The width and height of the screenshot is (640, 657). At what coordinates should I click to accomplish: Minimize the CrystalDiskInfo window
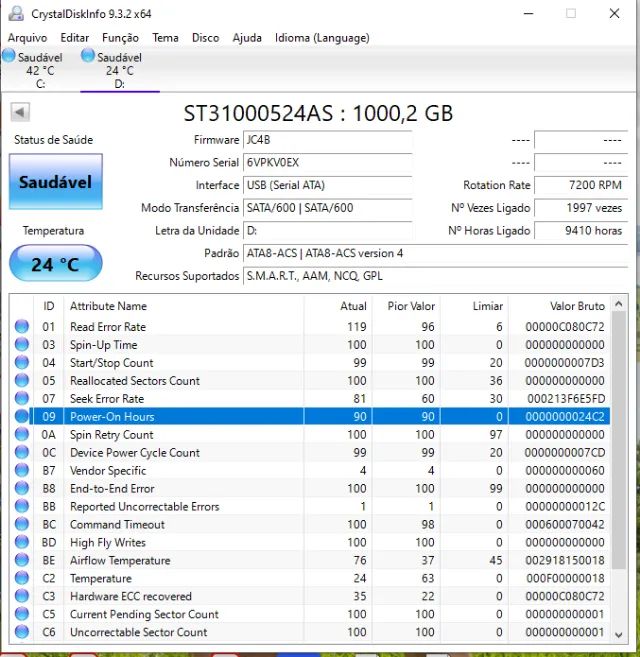pyautogui.click(x=529, y=13)
